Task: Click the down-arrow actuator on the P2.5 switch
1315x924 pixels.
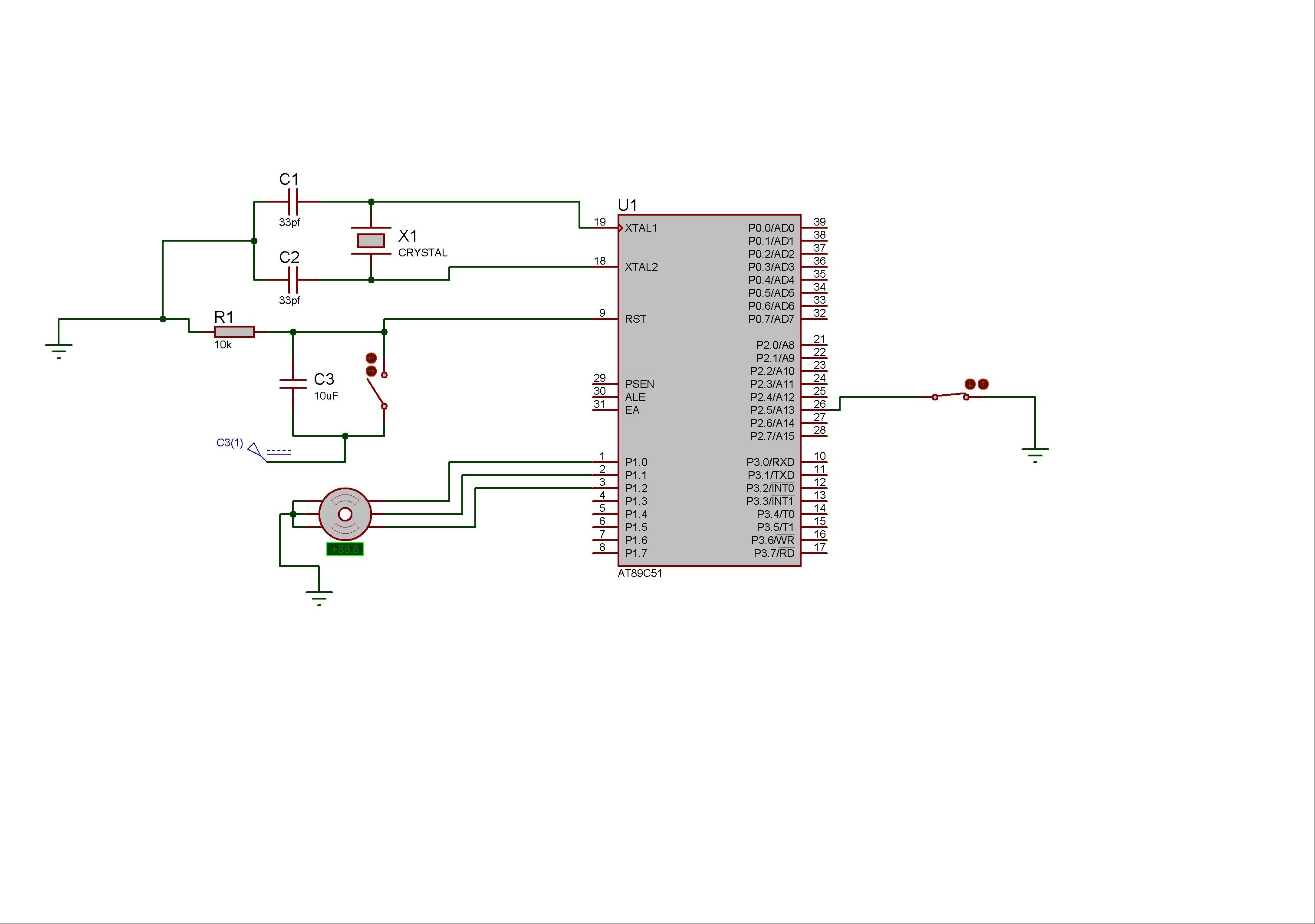Action: tap(970, 384)
